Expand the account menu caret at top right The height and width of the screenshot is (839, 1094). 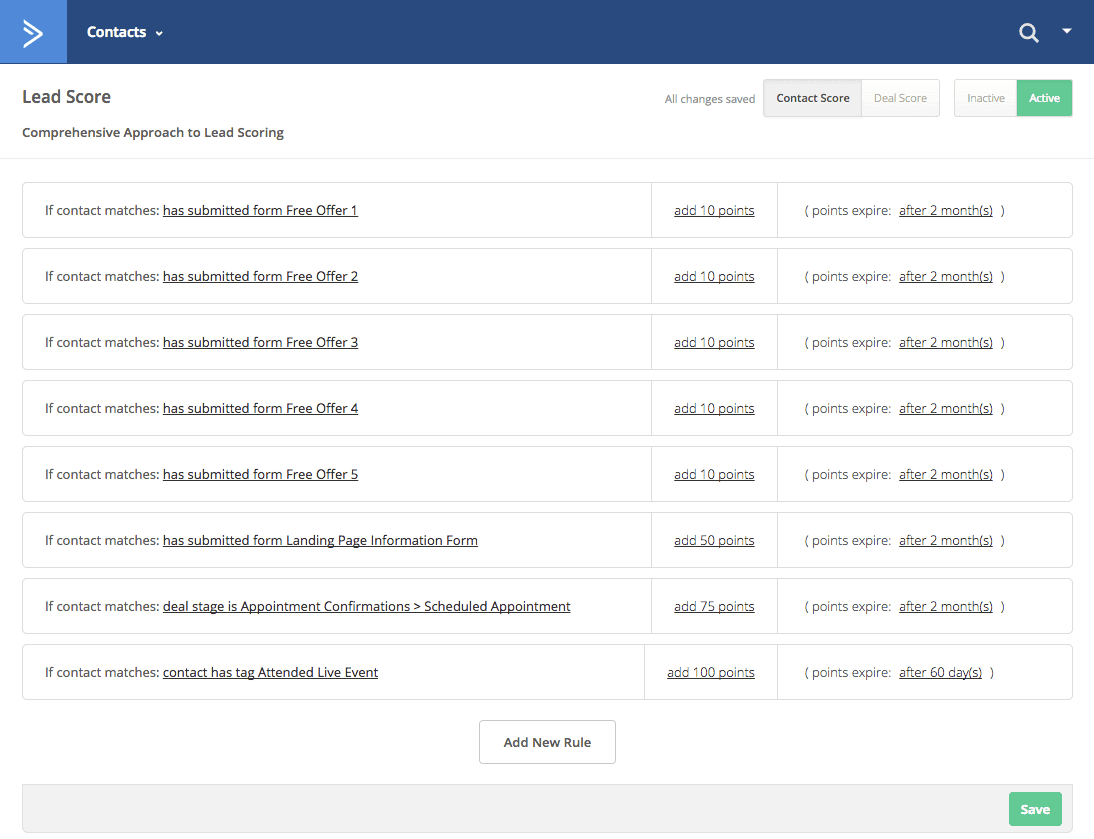pyautogui.click(x=1067, y=31)
